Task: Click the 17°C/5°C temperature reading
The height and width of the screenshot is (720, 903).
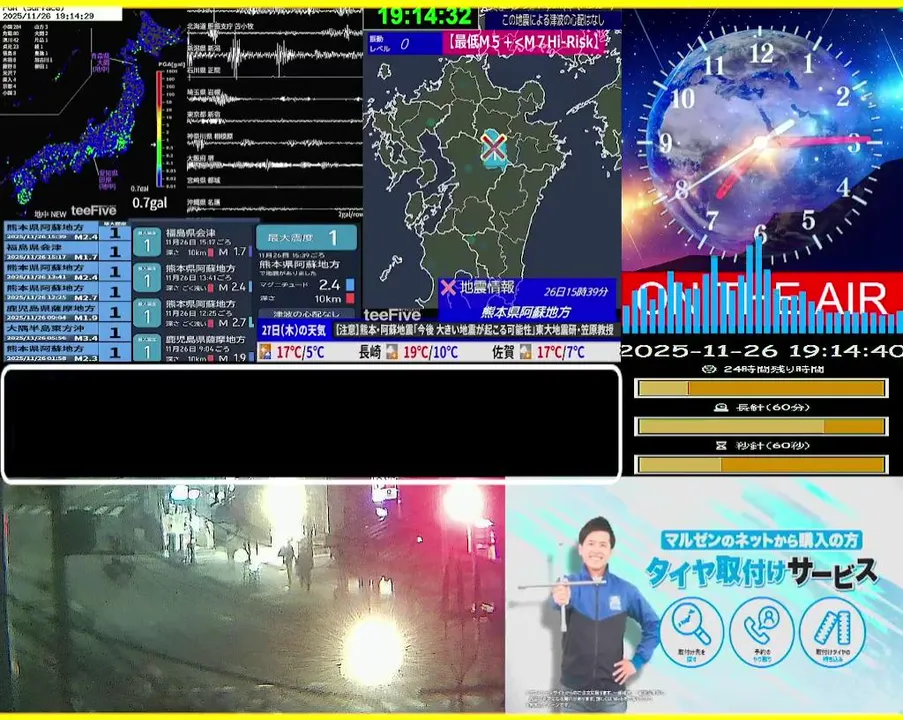Action: 300,351
